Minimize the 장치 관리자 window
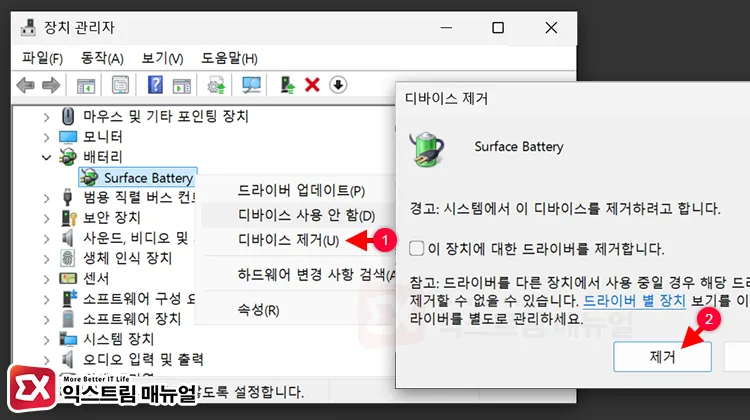750x420 pixels. pos(446,28)
